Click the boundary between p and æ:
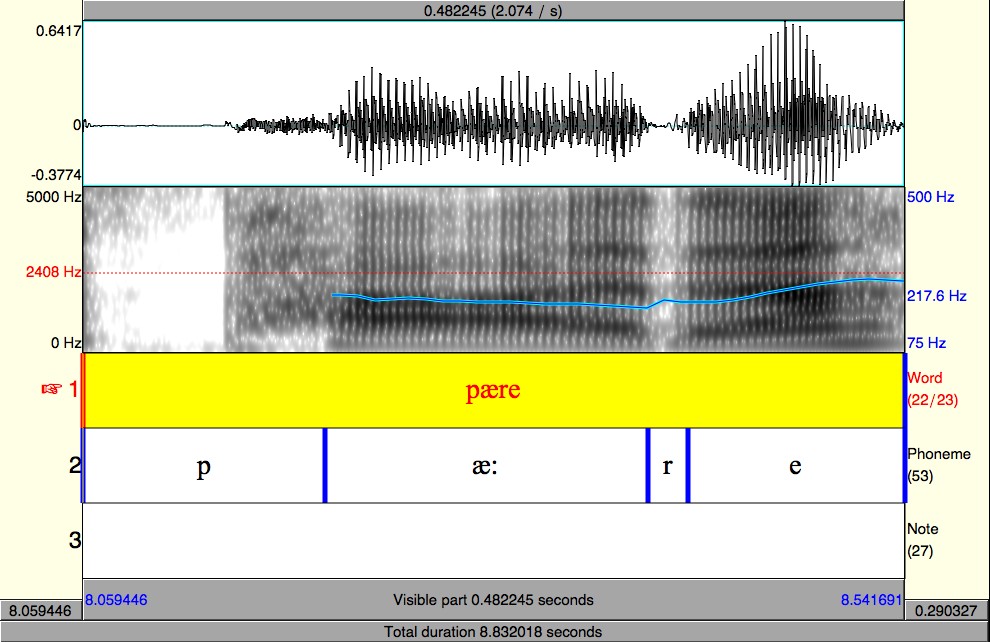The image size is (990, 642). pos(325,466)
